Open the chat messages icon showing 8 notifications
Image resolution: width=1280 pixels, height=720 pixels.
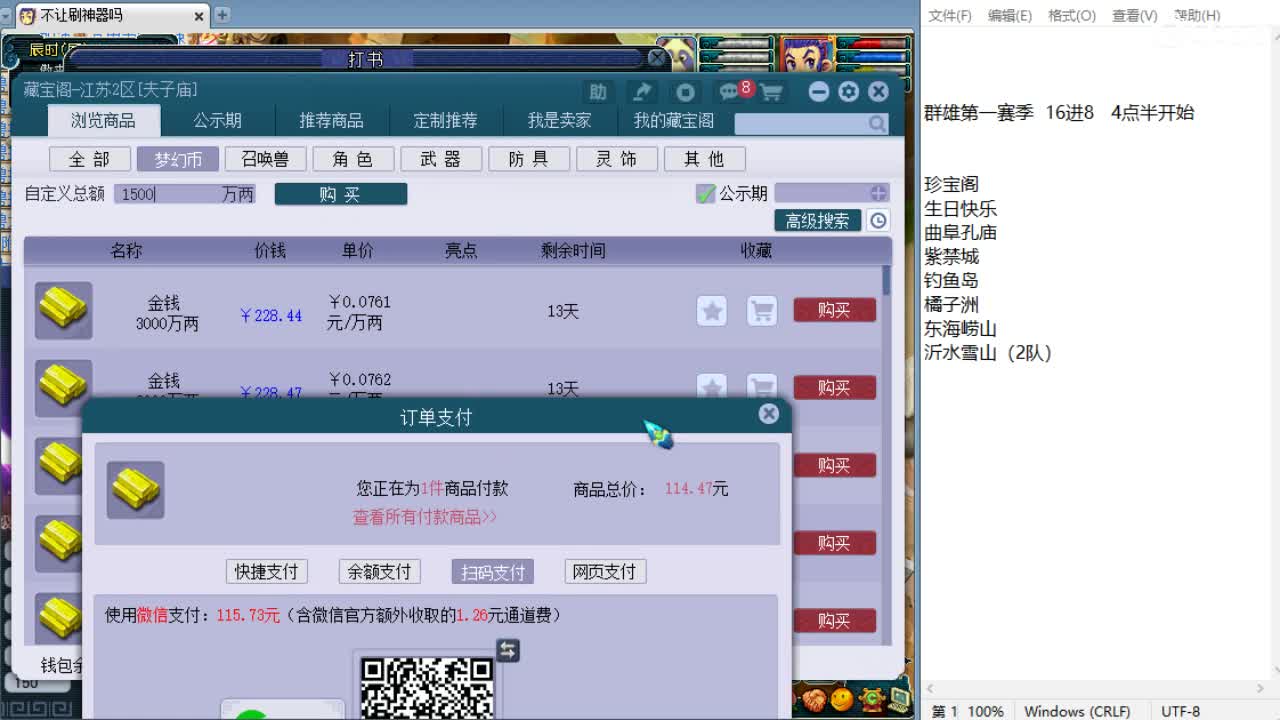(728, 91)
